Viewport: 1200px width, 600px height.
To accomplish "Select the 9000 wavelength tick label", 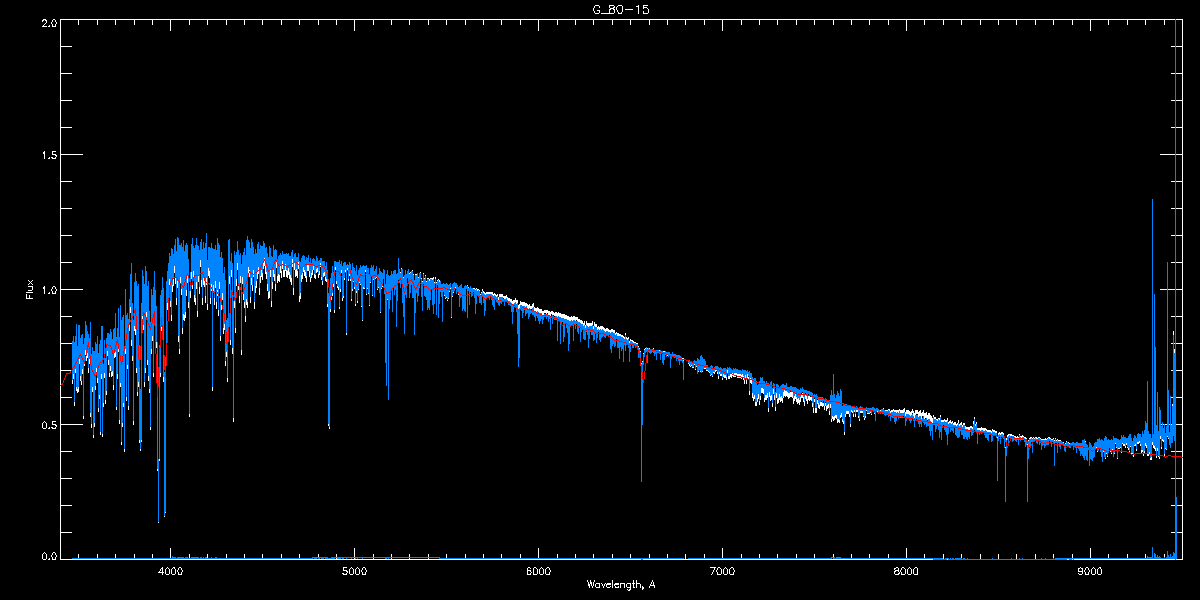I will [x=1089, y=572].
